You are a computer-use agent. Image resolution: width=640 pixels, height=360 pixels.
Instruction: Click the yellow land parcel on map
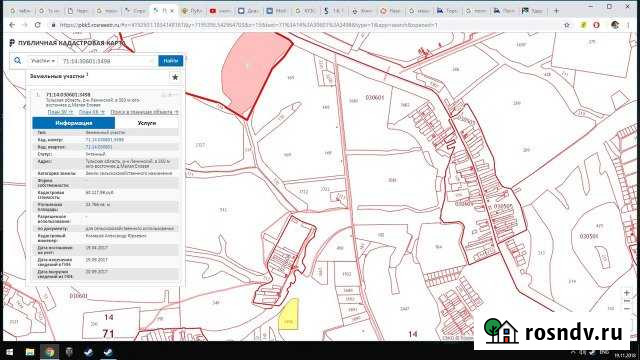click(289, 314)
